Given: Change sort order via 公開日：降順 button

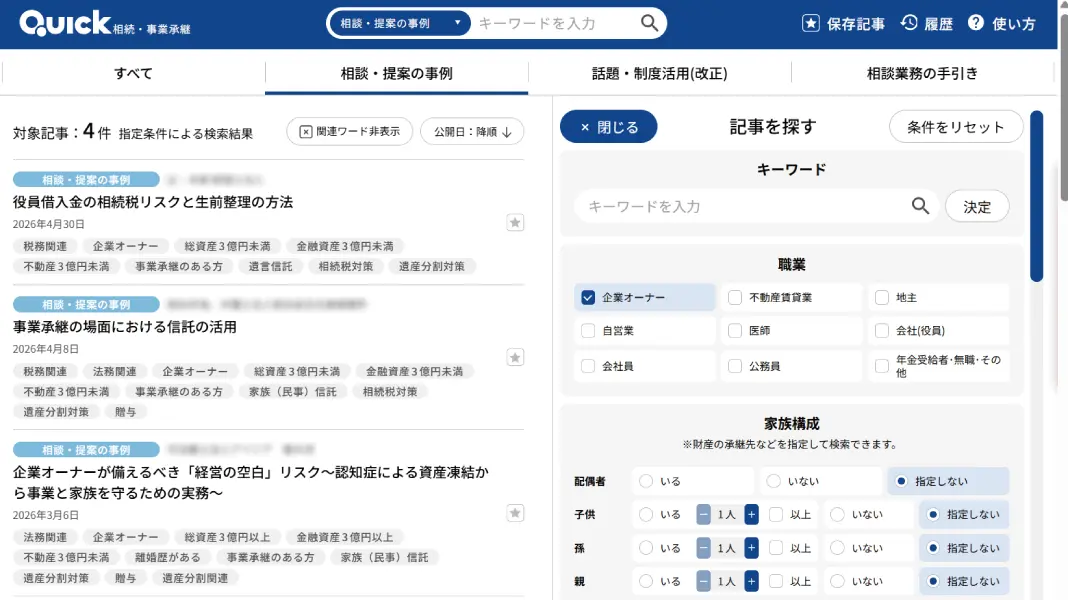Looking at the screenshot, I should coord(472,131).
